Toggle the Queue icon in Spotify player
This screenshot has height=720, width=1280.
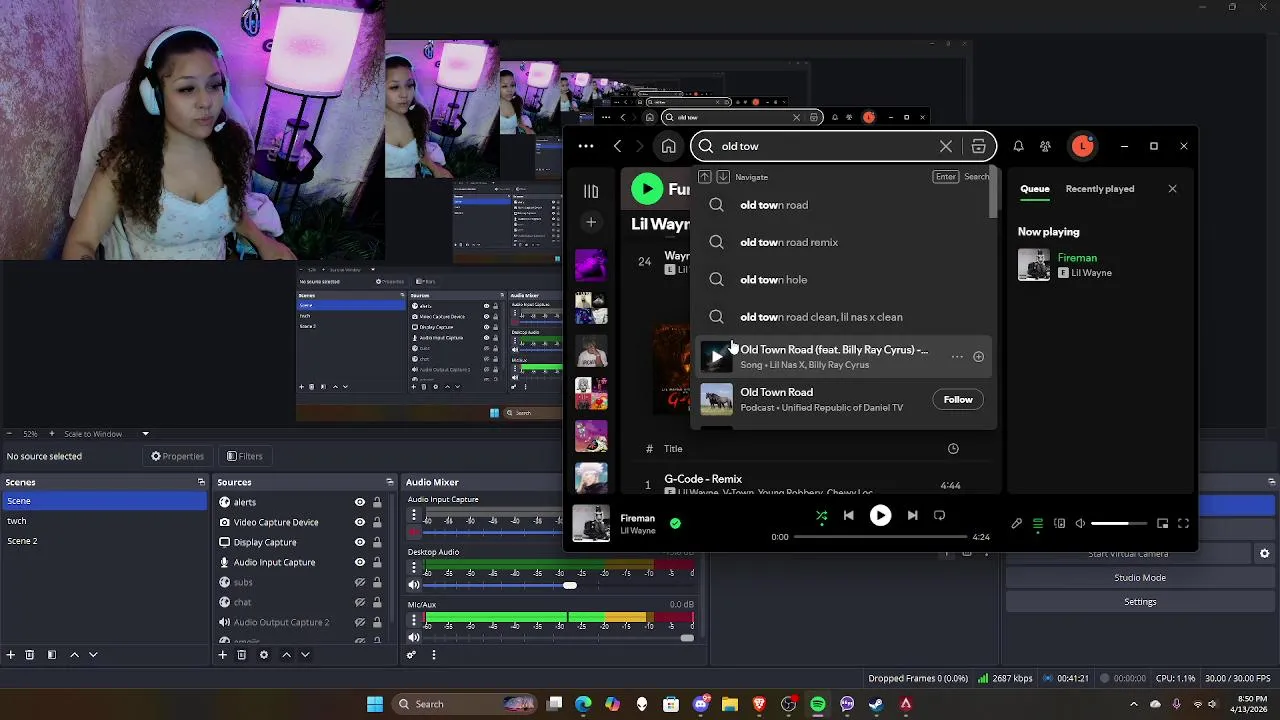(1038, 524)
